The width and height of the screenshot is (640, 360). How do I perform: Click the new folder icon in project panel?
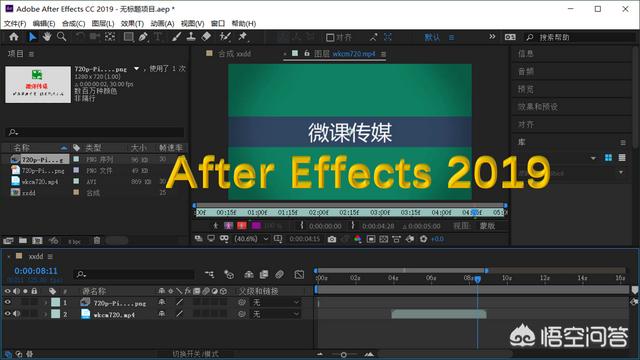click(x=23, y=241)
